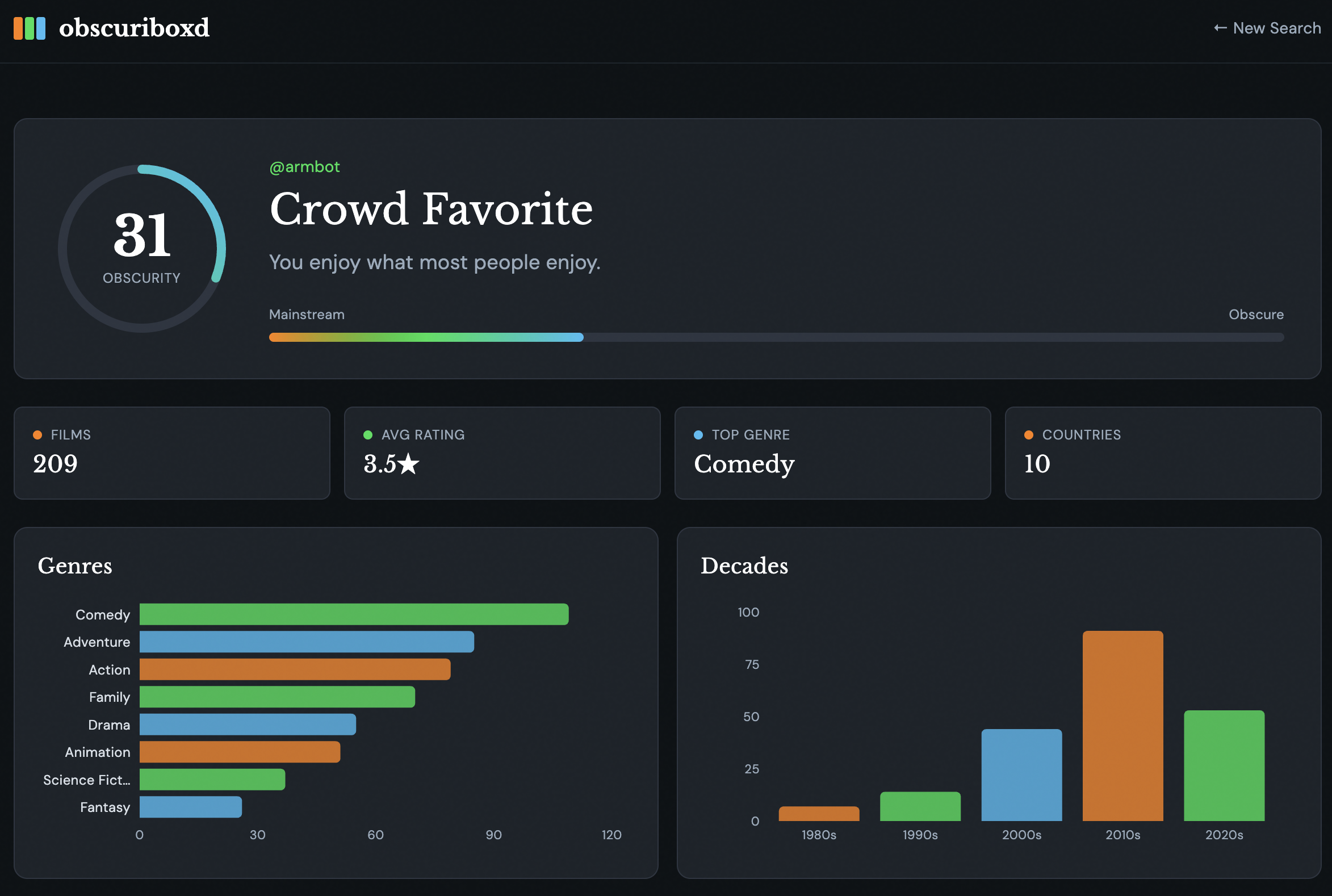The image size is (1332, 896).
Task: Click the 1980s decade bar
Action: (x=818, y=814)
